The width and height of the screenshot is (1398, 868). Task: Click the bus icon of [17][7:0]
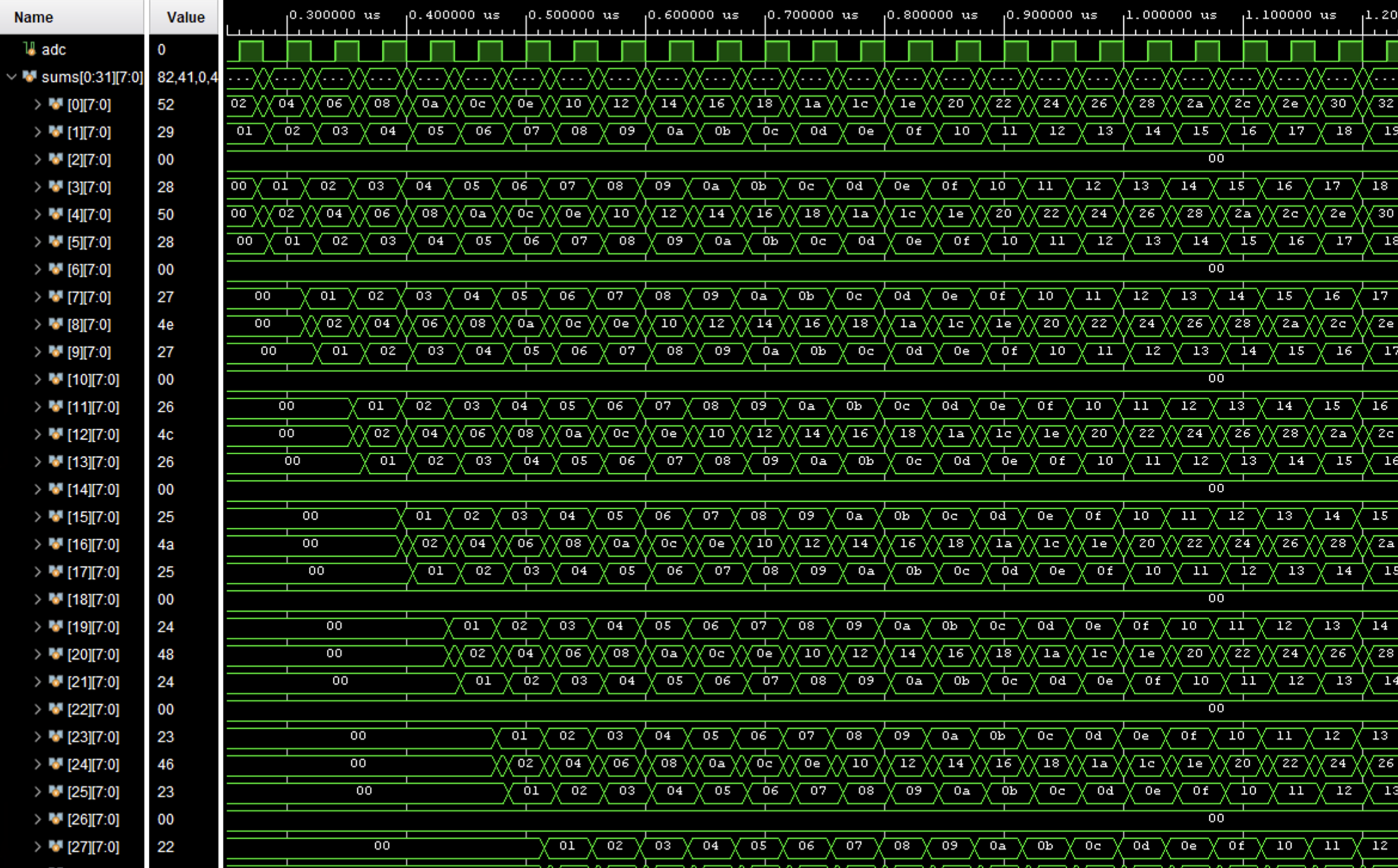click(56, 572)
